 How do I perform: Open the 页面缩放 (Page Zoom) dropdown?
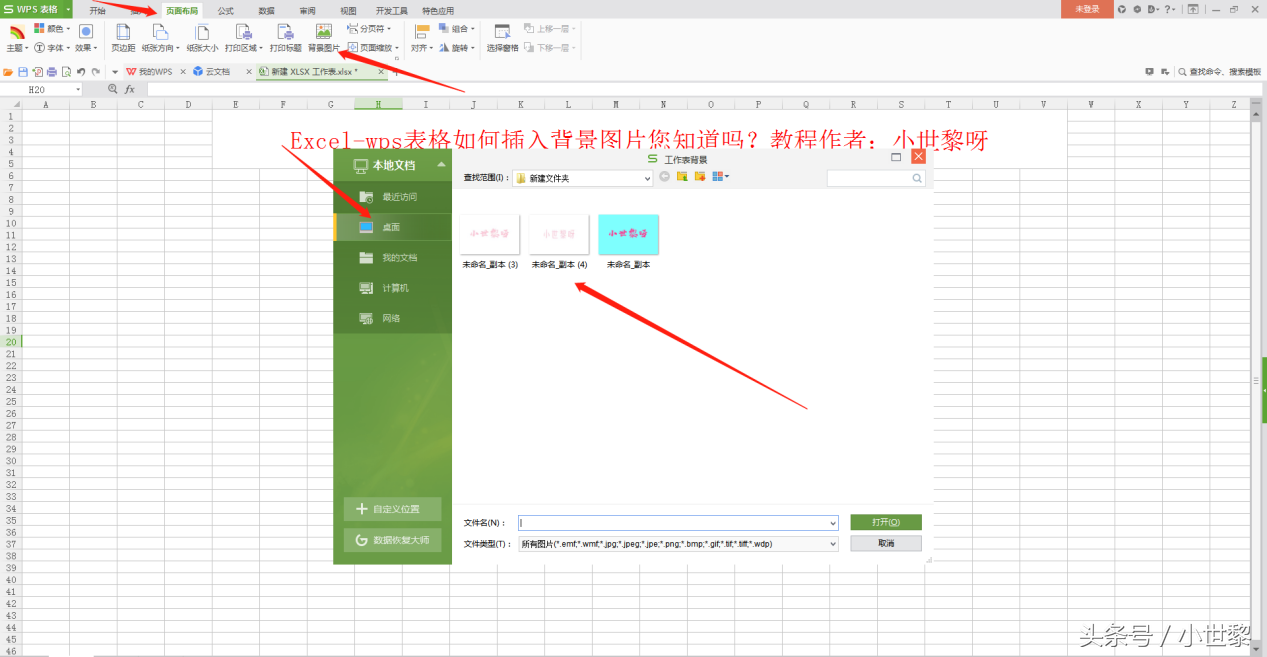pyautogui.click(x=372, y=47)
